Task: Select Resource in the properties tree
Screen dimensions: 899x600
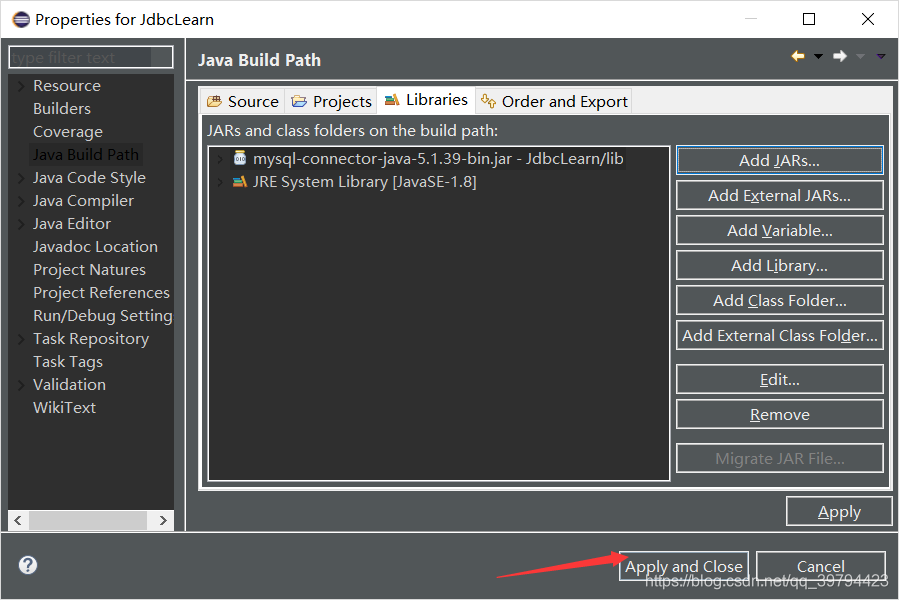Action: [x=67, y=85]
